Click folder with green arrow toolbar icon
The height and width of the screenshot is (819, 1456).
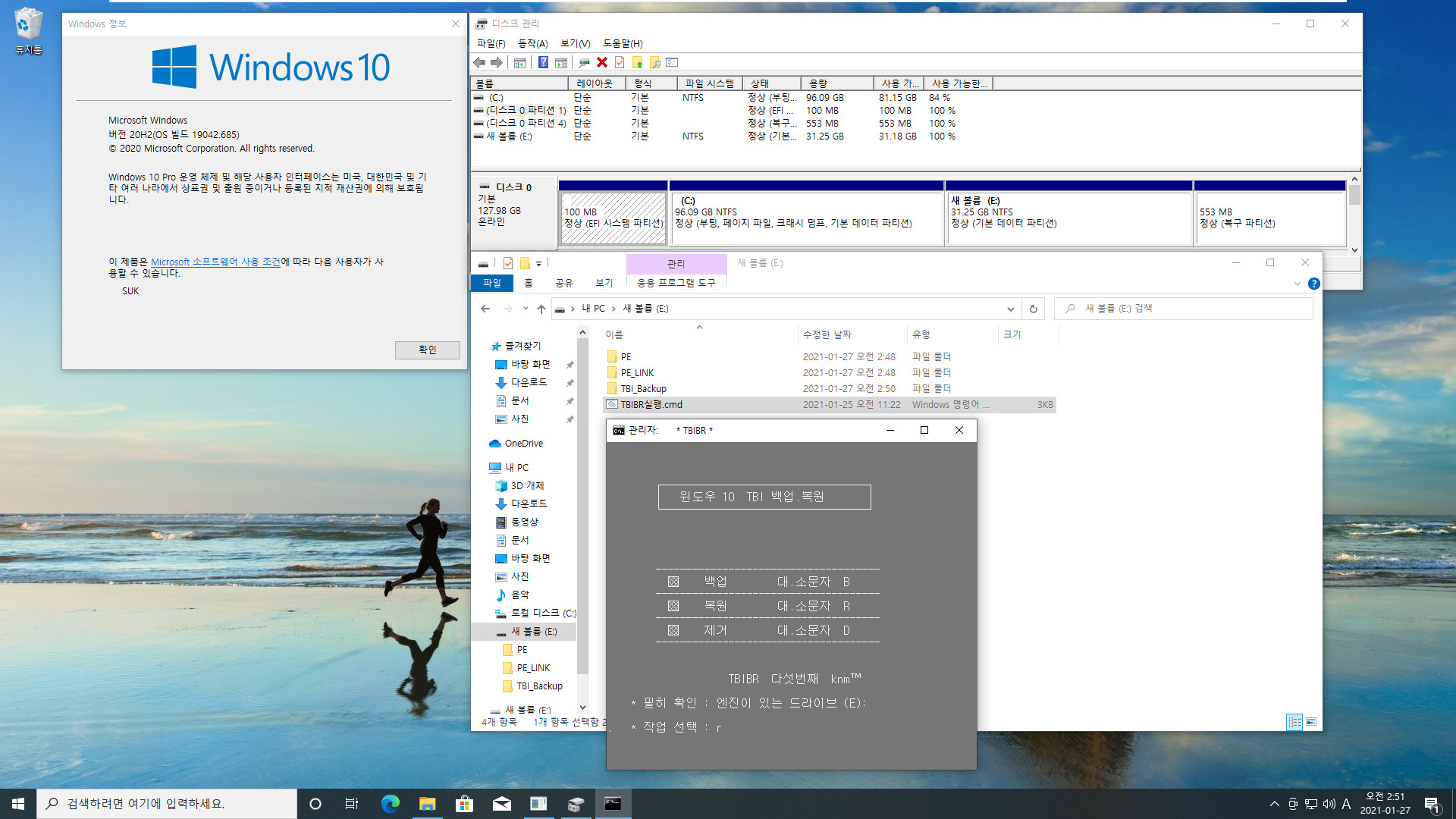tap(637, 62)
